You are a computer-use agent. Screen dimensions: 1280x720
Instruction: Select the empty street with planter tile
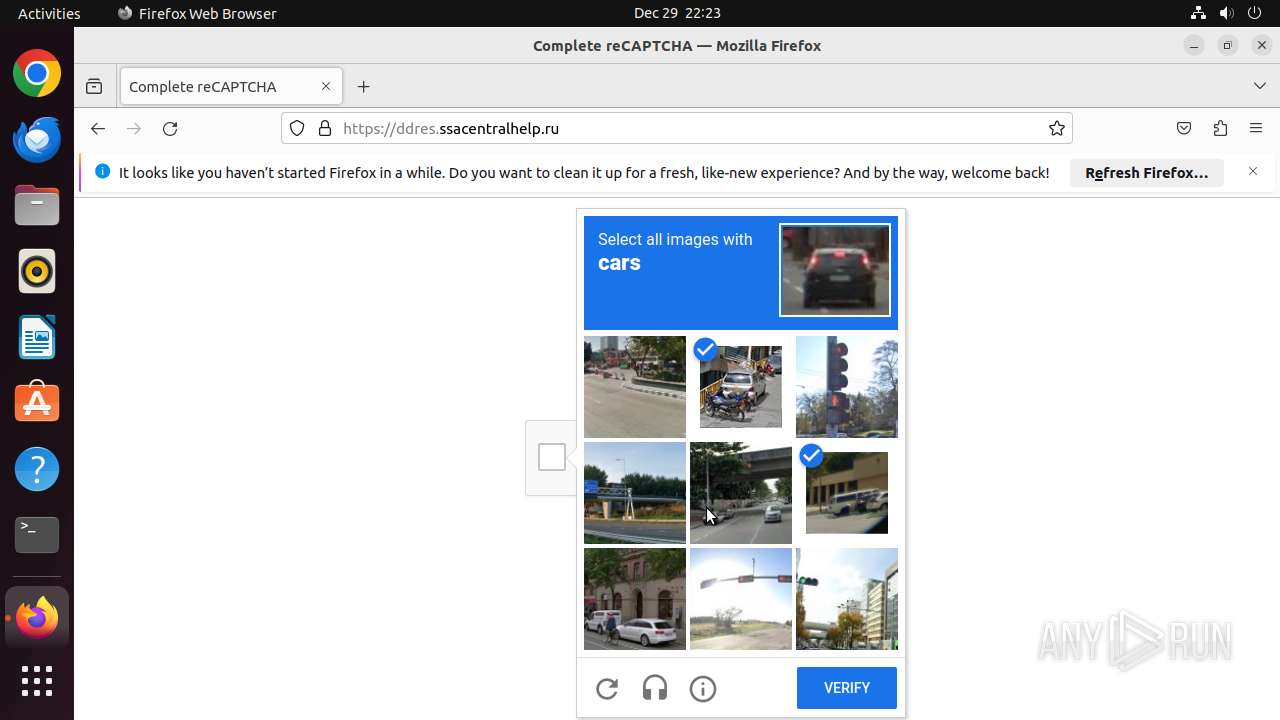[635, 387]
